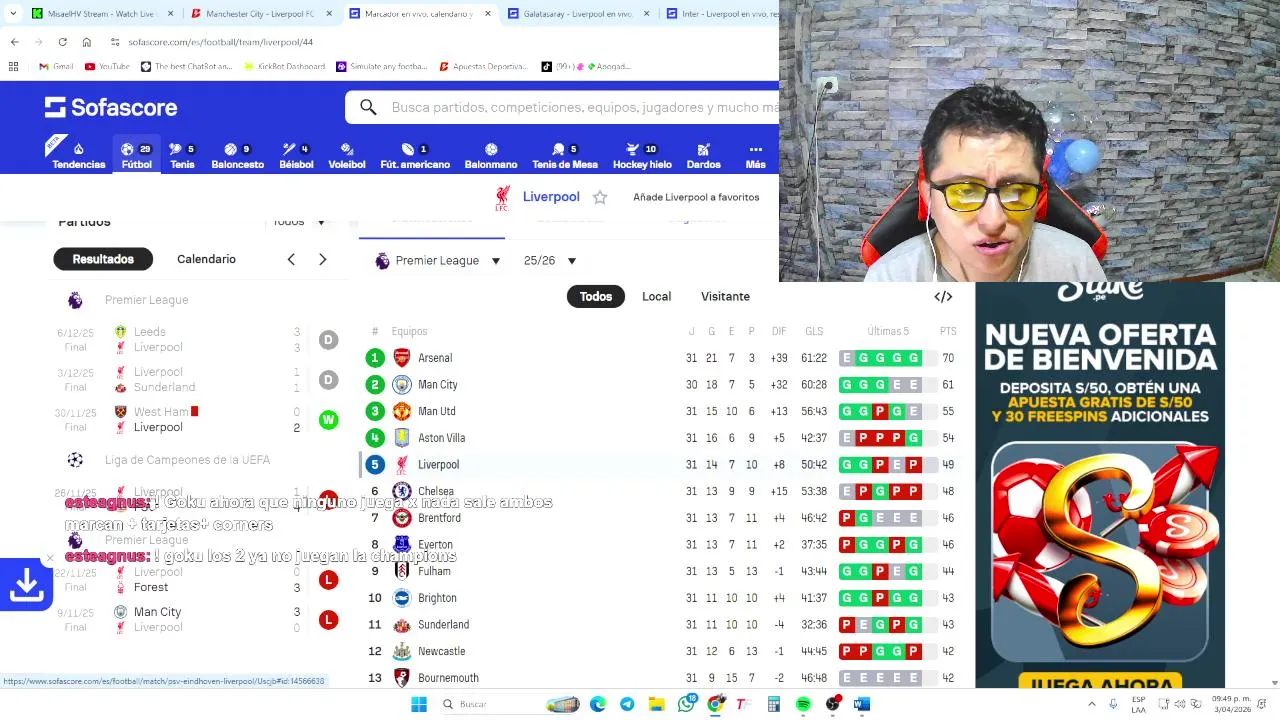Screen dimensions: 1280x720
Task: Open the embed code icon above standings
Action: point(943,296)
